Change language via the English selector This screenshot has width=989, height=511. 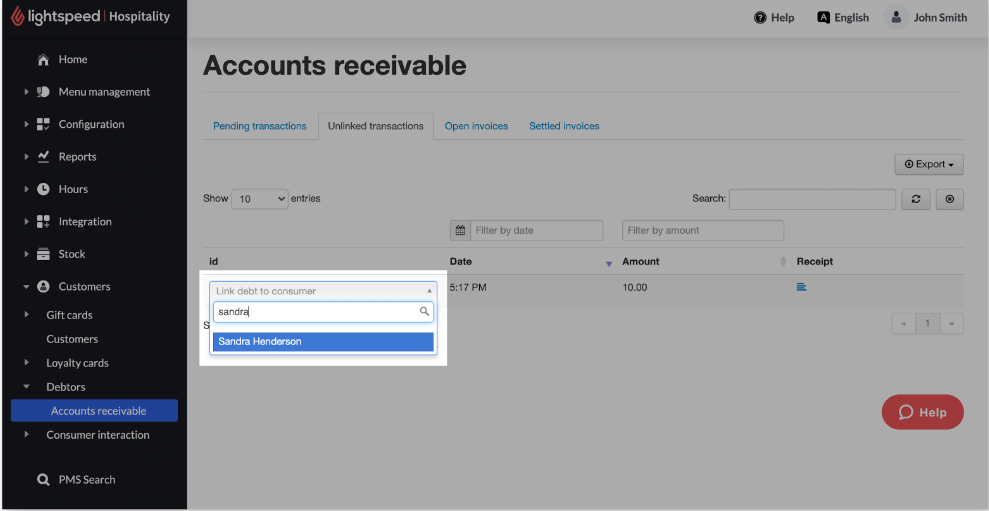pos(843,17)
